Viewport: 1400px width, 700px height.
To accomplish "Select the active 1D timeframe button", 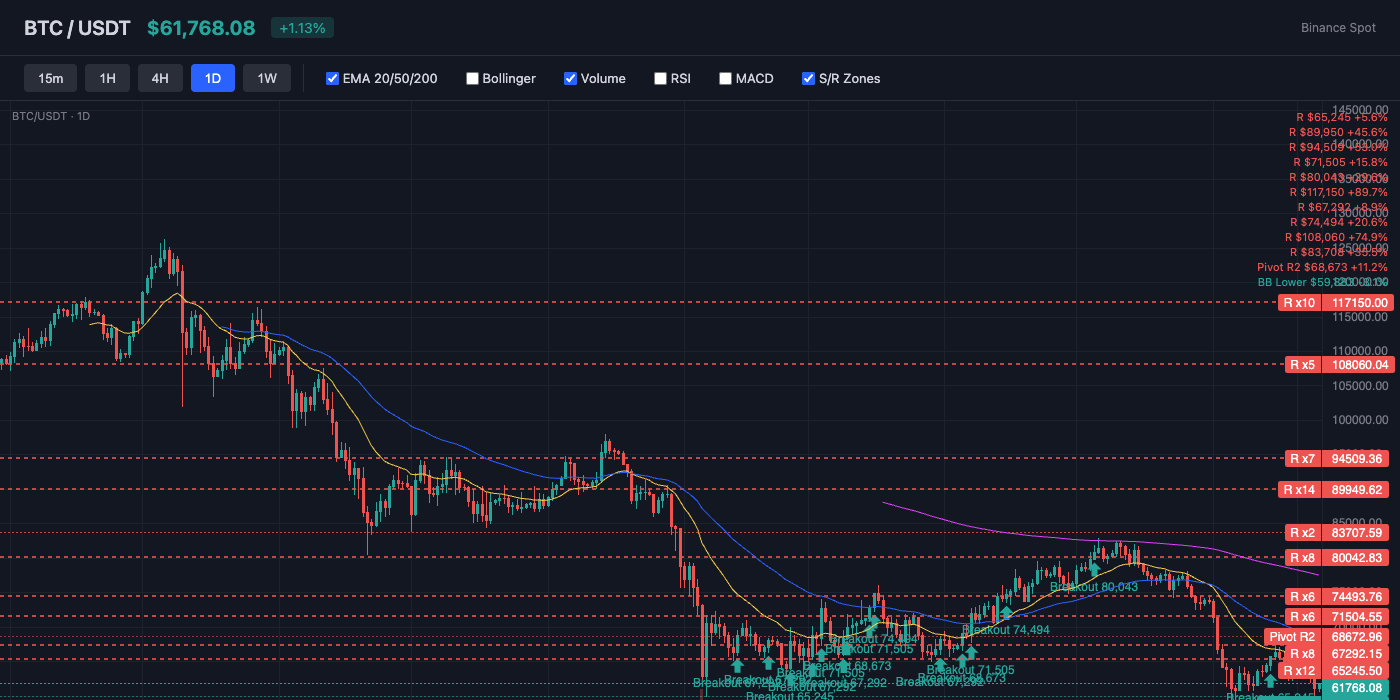I will point(213,78).
